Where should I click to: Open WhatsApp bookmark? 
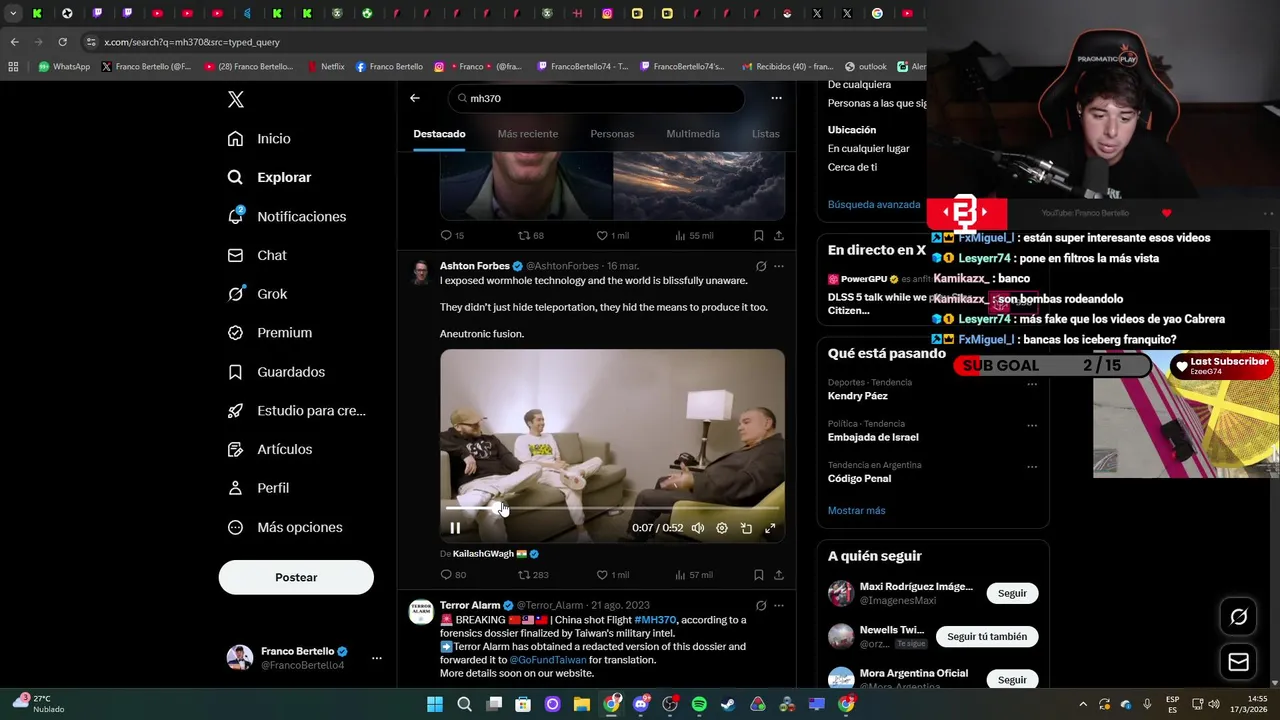(x=64, y=67)
